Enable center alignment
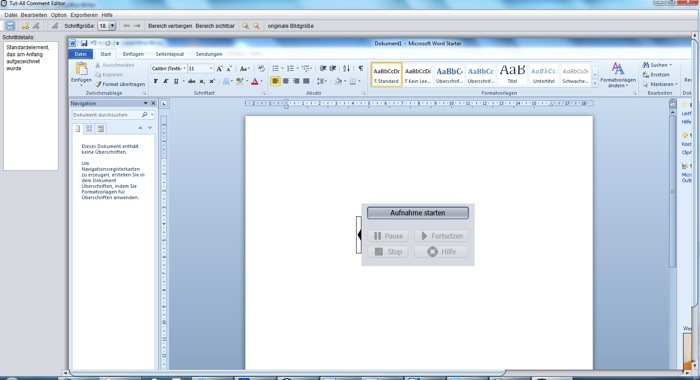 [x=286, y=81]
